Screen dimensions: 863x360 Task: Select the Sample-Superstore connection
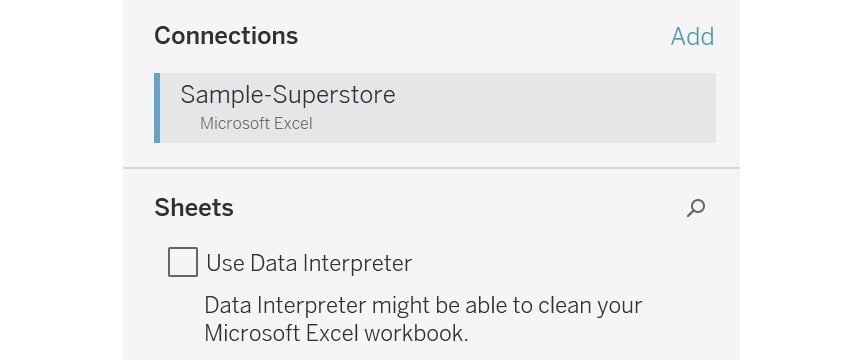click(x=435, y=108)
